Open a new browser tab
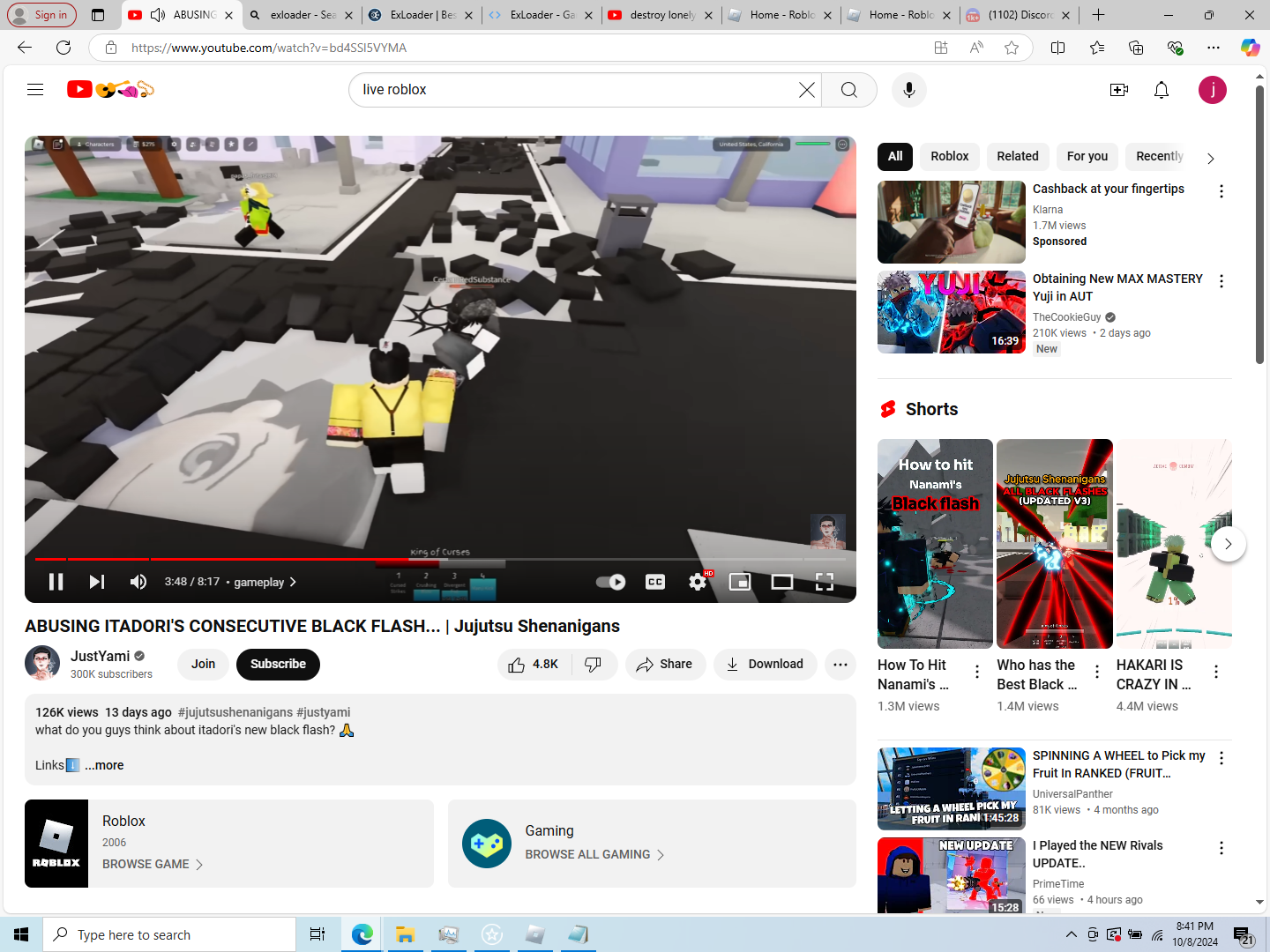This screenshot has height=952, width=1270. pyautogui.click(x=1098, y=15)
